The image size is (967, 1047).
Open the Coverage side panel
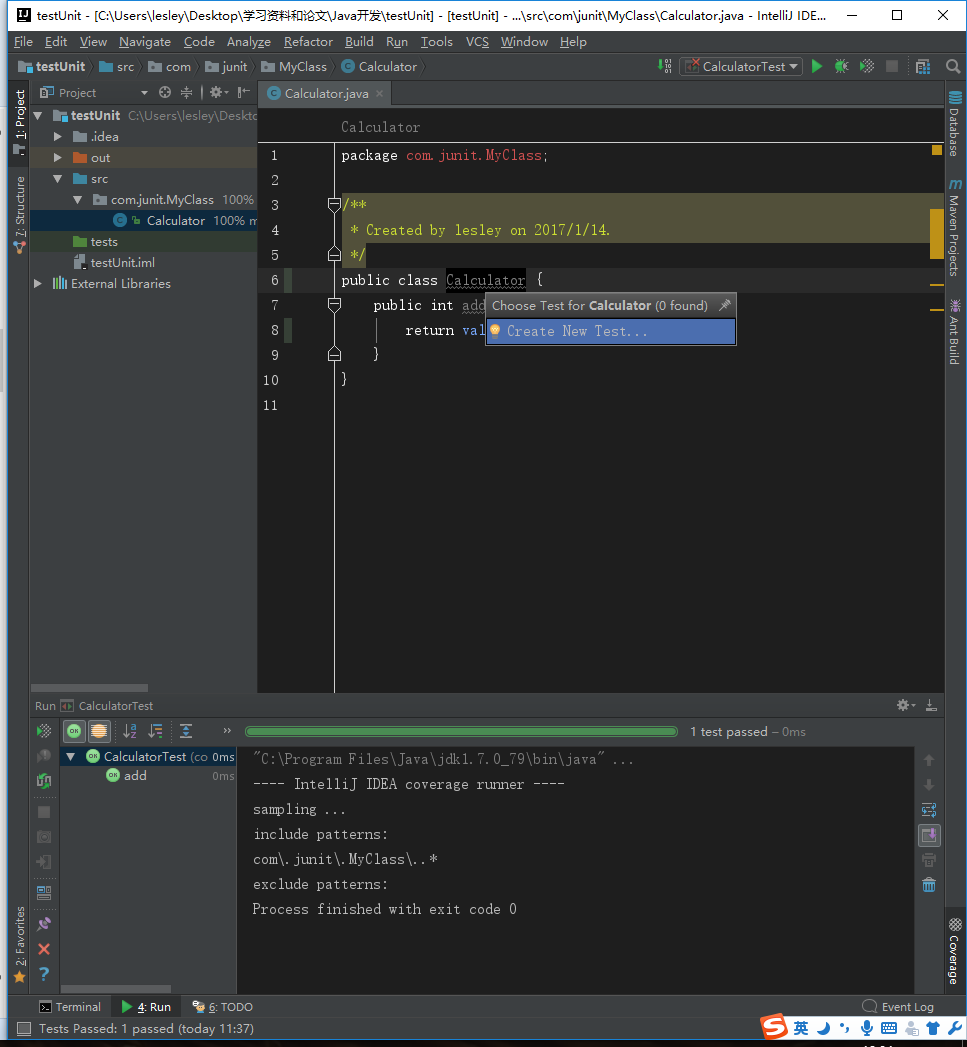click(955, 951)
